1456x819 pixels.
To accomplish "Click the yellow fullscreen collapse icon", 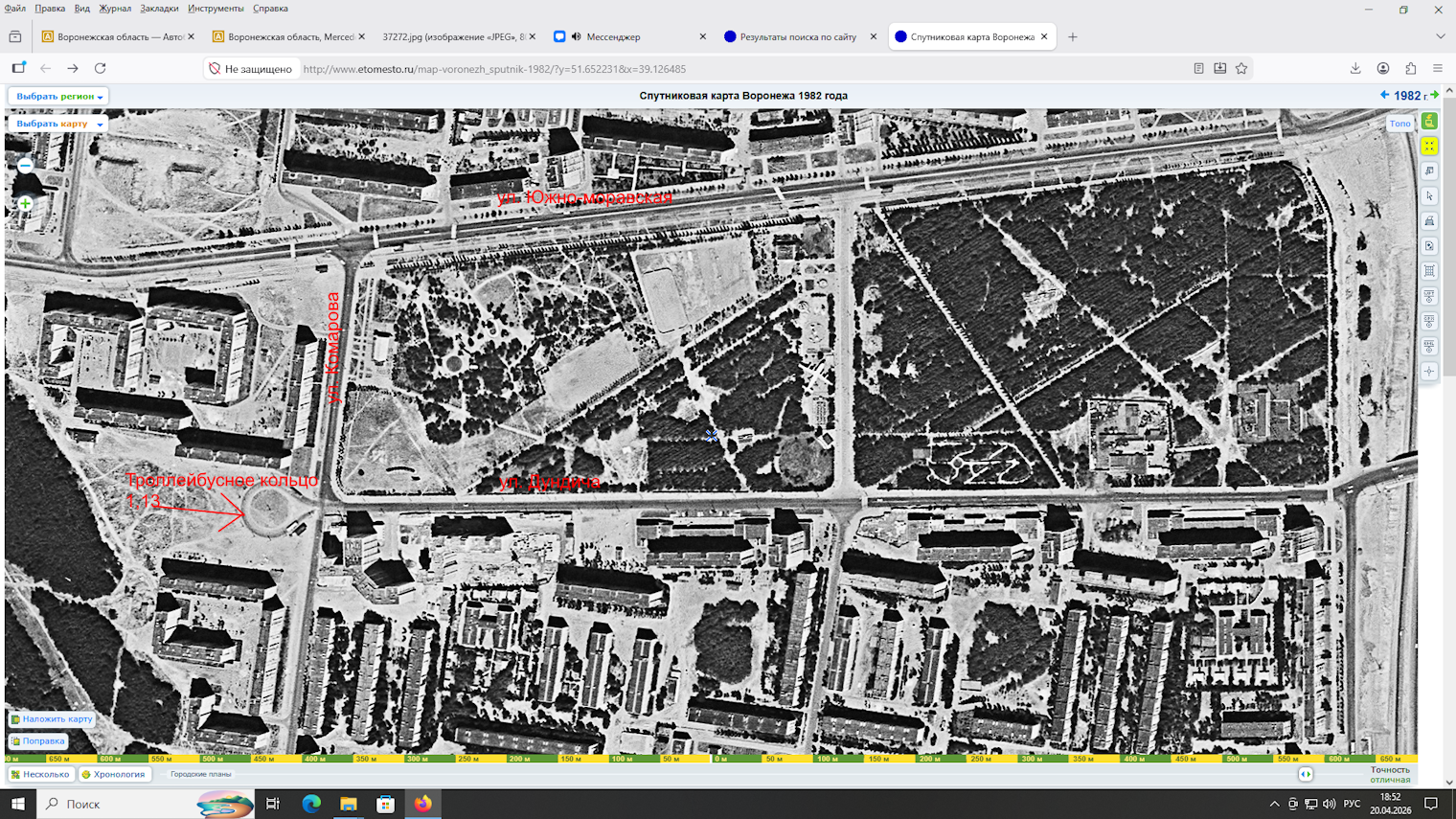I will [1429, 147].
